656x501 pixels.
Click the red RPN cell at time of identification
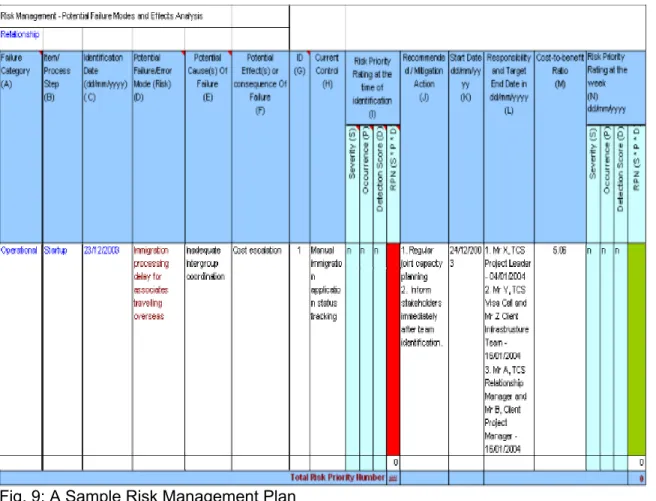point(393,349)
